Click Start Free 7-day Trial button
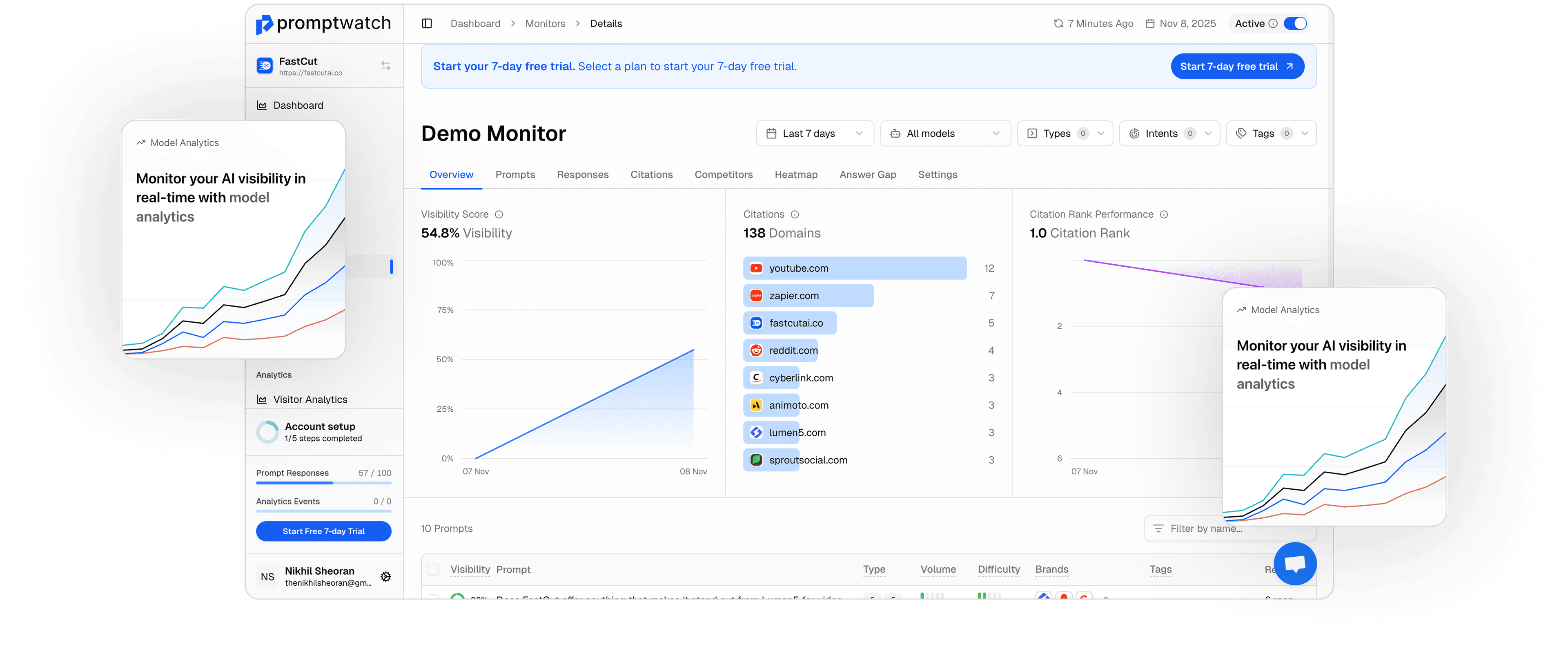The image size is (1568, 649). pyautogui.click(x=323, y=531)
